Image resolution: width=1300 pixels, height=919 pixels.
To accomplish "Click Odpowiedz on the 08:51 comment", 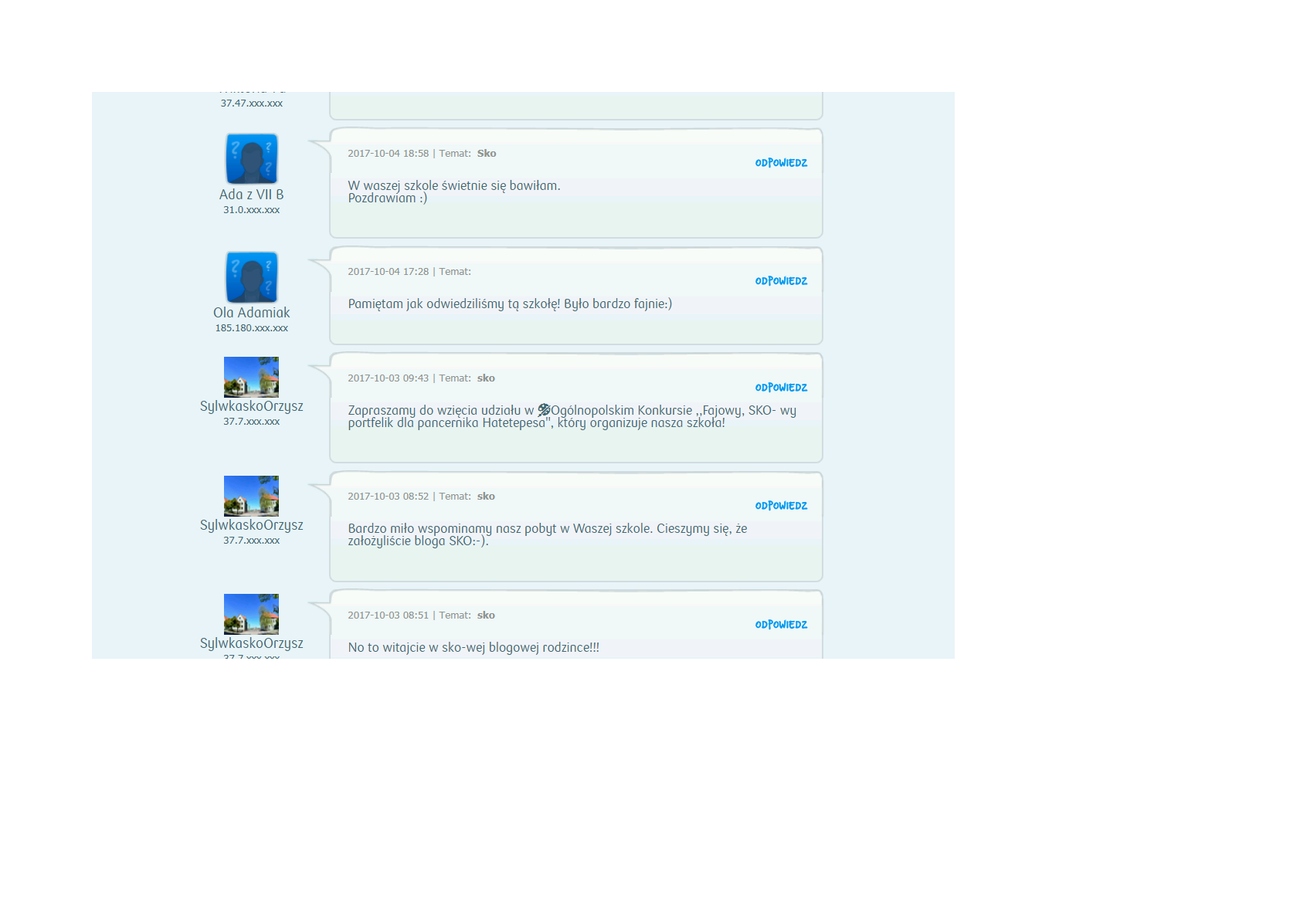I will [x=781, y=624].
